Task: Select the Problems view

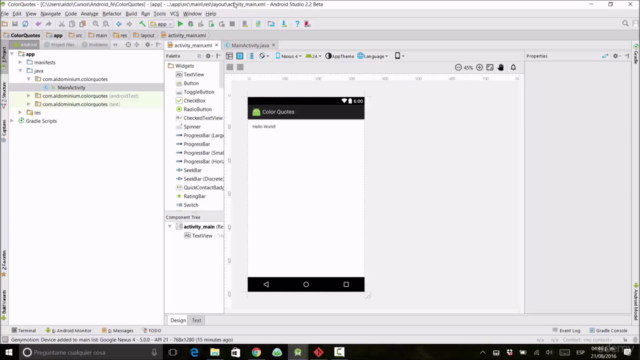Action: coord(95,44)
